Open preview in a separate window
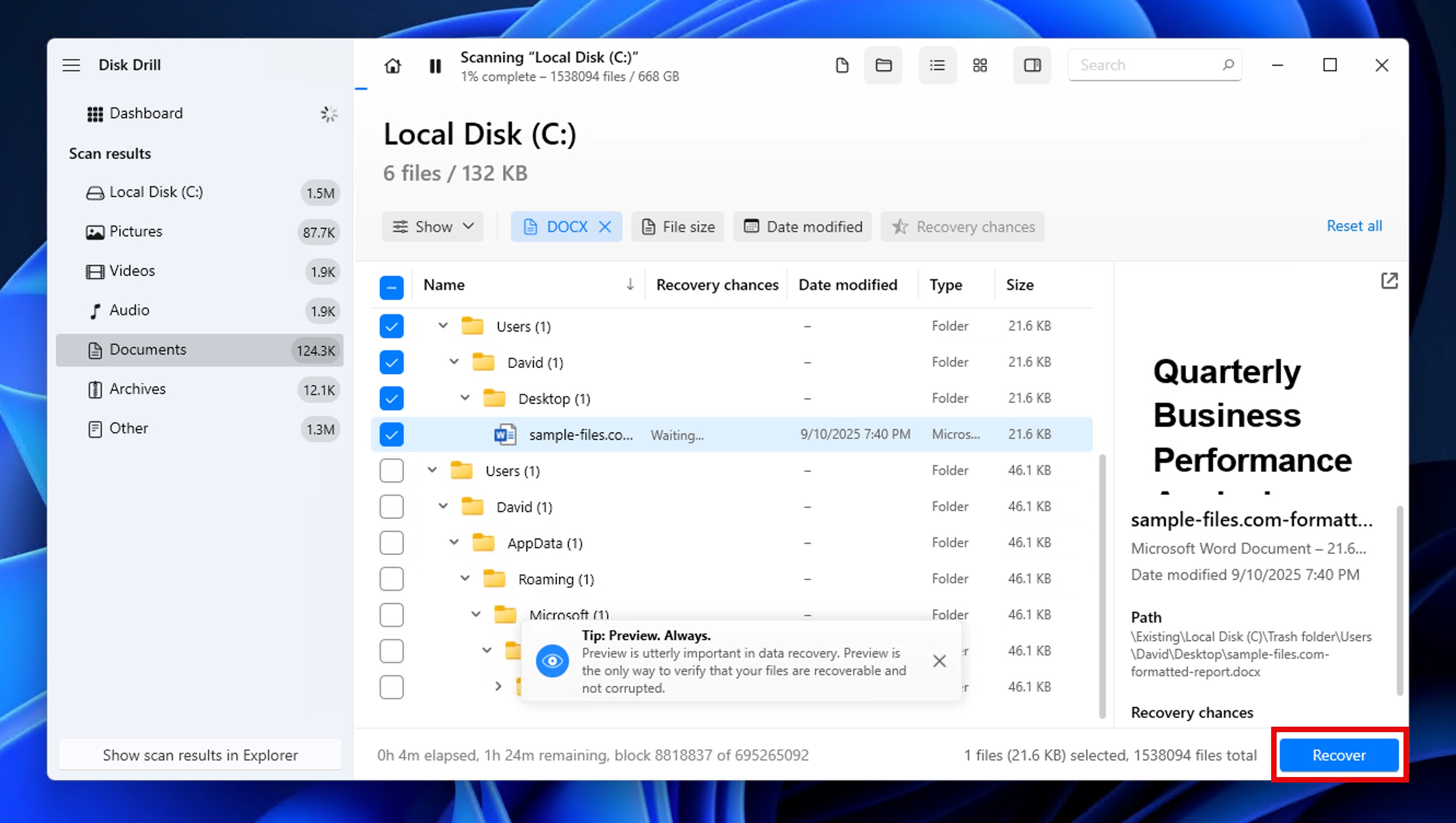This screenshot has height=823, width=1456. (1390, 281)
